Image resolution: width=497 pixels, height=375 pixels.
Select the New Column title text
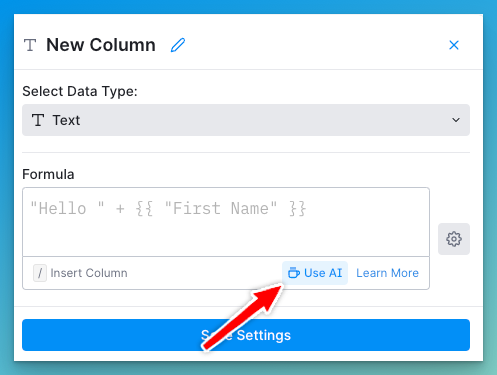pyautogui.click(x=101, y=45)
